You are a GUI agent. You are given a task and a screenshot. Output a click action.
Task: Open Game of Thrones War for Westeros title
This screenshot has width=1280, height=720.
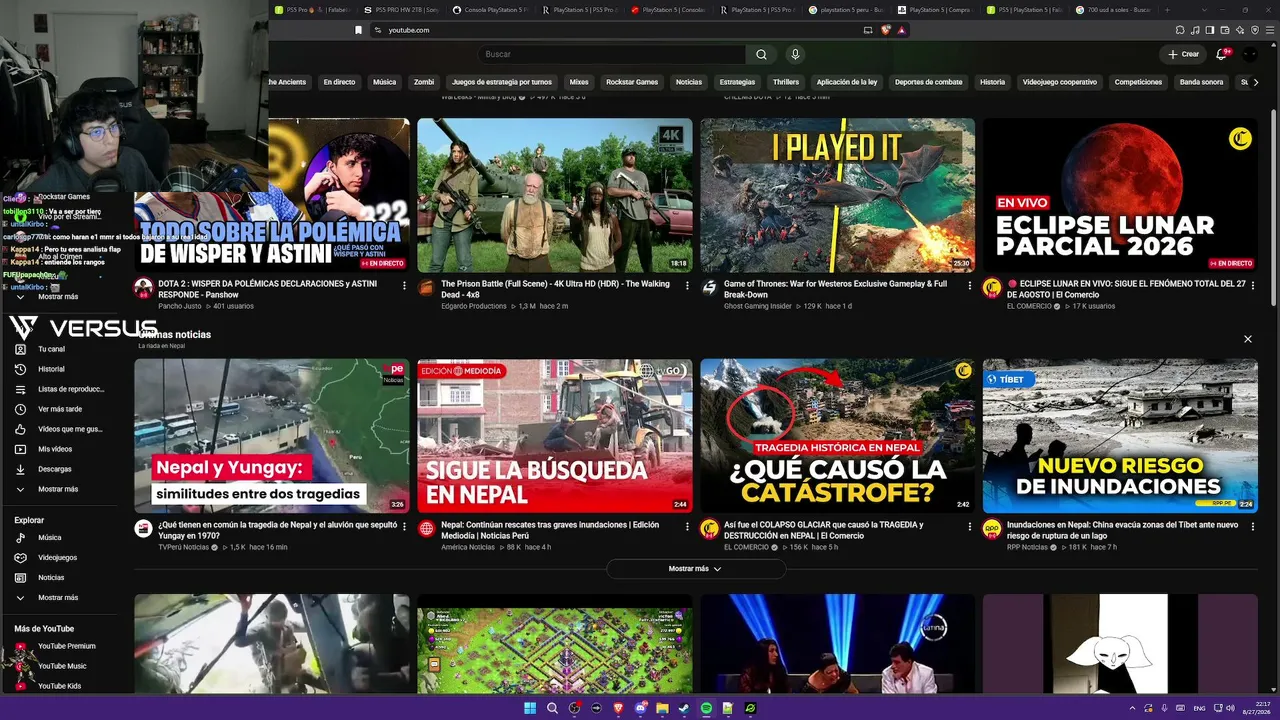[x=835, y=289]
